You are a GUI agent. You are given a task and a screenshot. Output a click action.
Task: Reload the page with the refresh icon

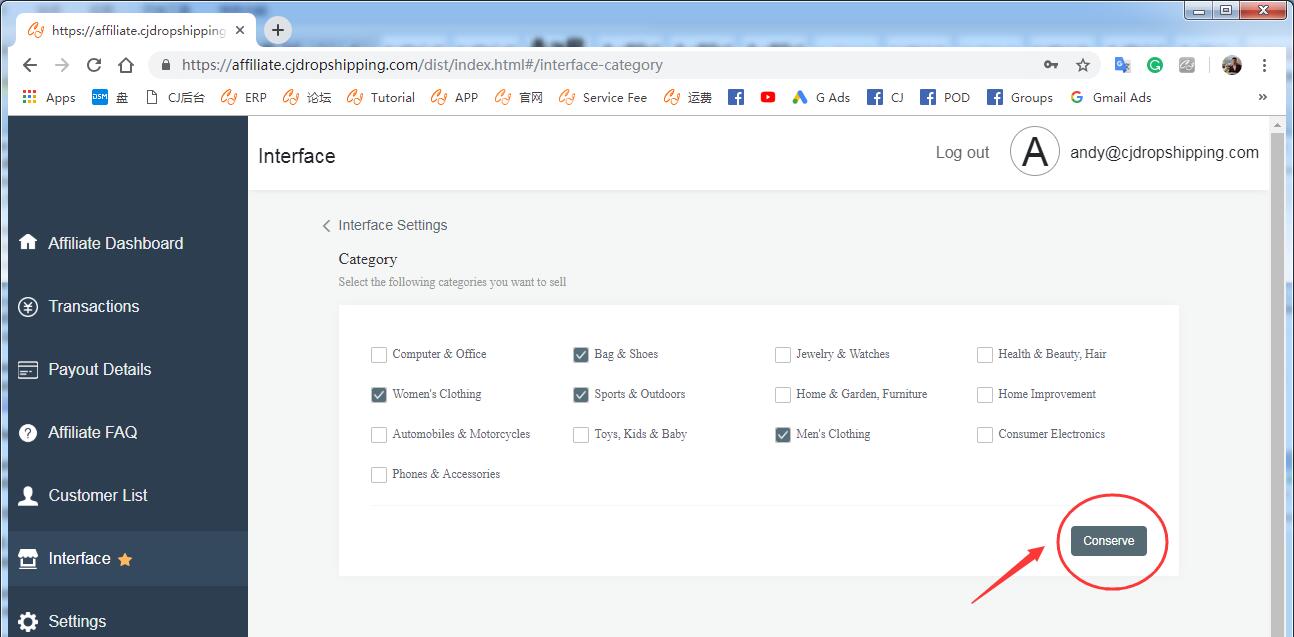[94, 65]
